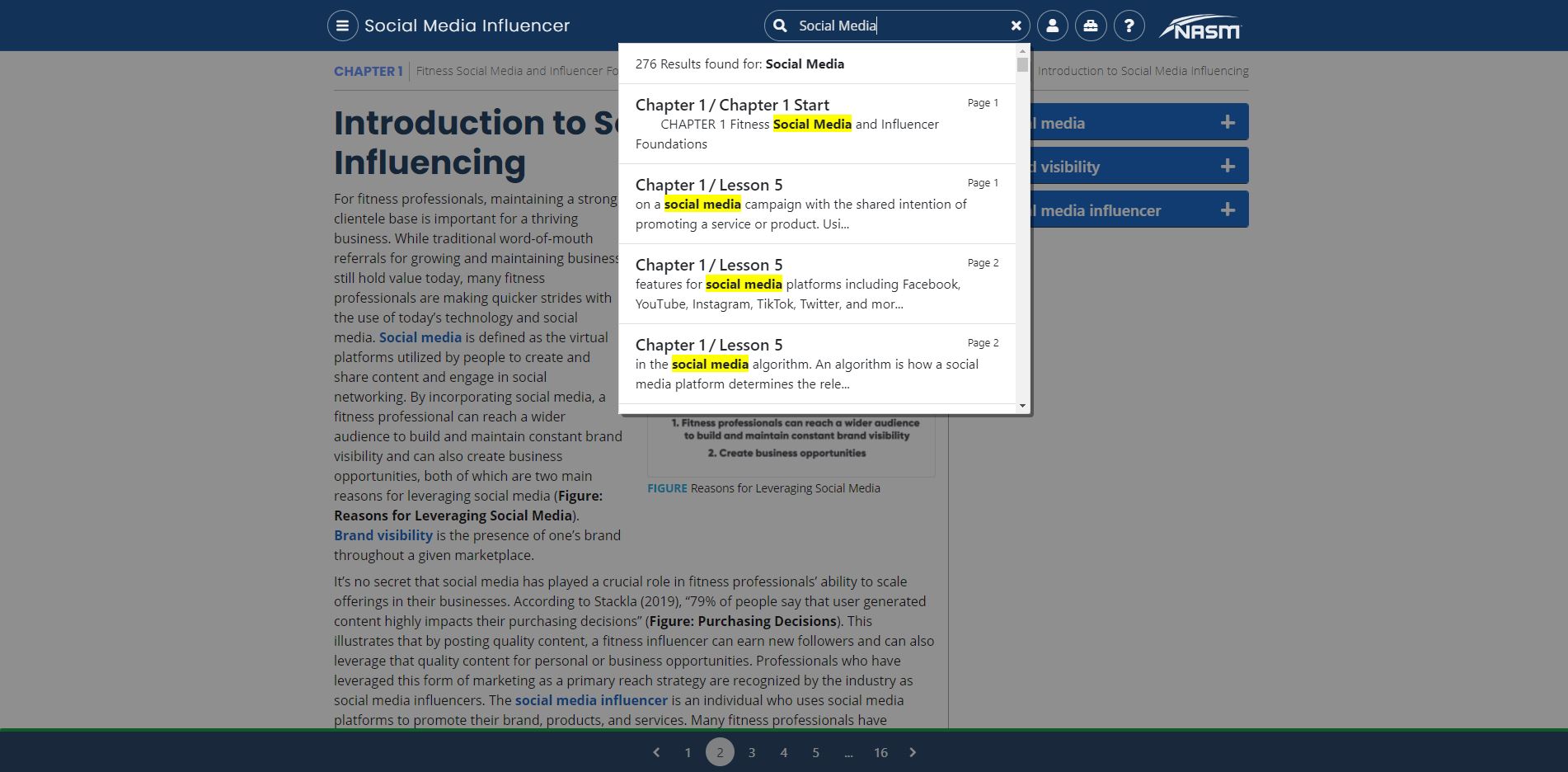Click FIGURE Reasons for Leveraging Social Media caption
This screenshot has width=1568, height=772.
(x=763, y=488)
